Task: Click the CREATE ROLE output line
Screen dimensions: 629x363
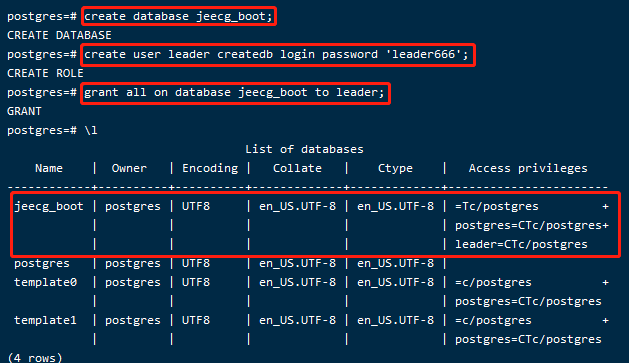Action: [45, 73]
